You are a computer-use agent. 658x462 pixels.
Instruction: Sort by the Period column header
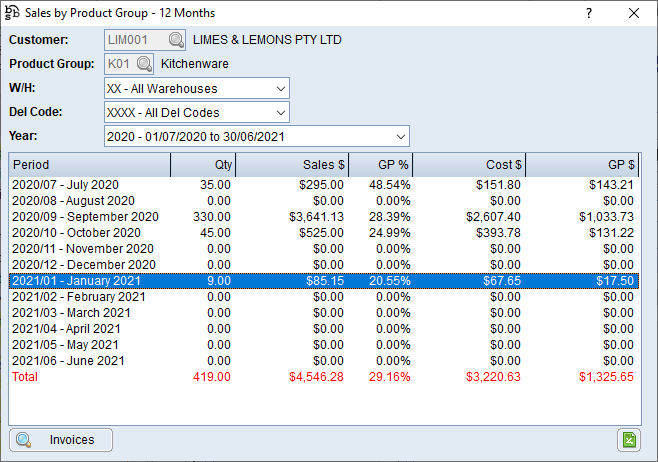click(x=90, y=165)
